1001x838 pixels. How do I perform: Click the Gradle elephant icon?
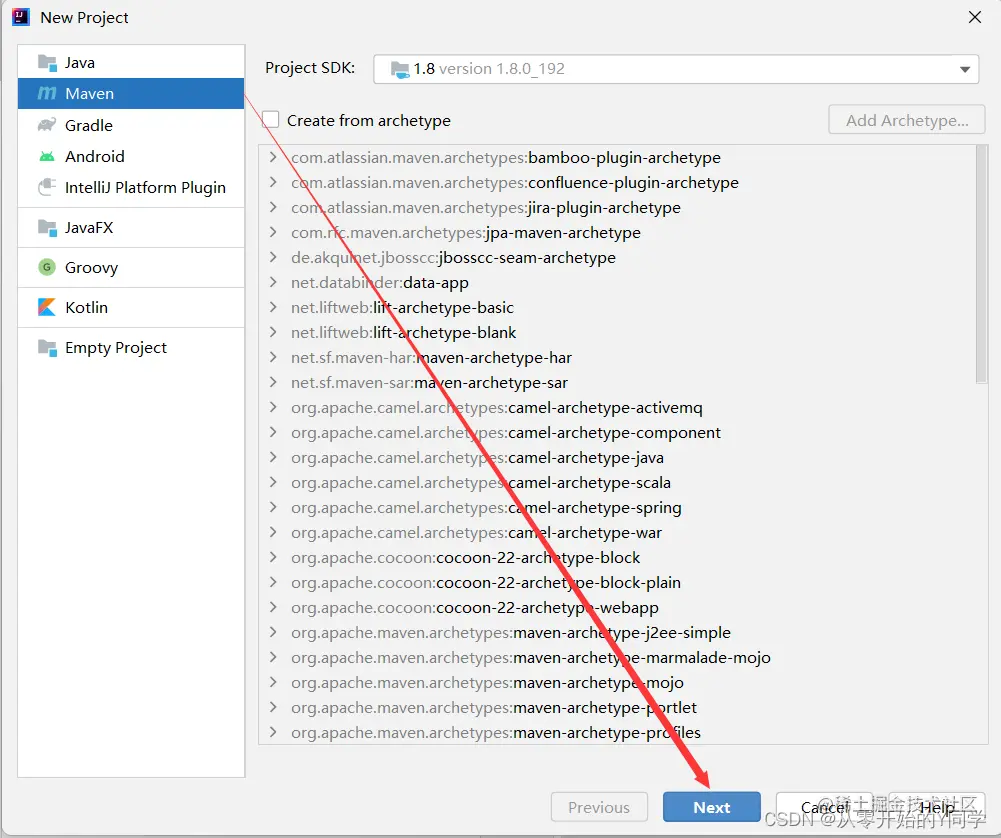47,124
